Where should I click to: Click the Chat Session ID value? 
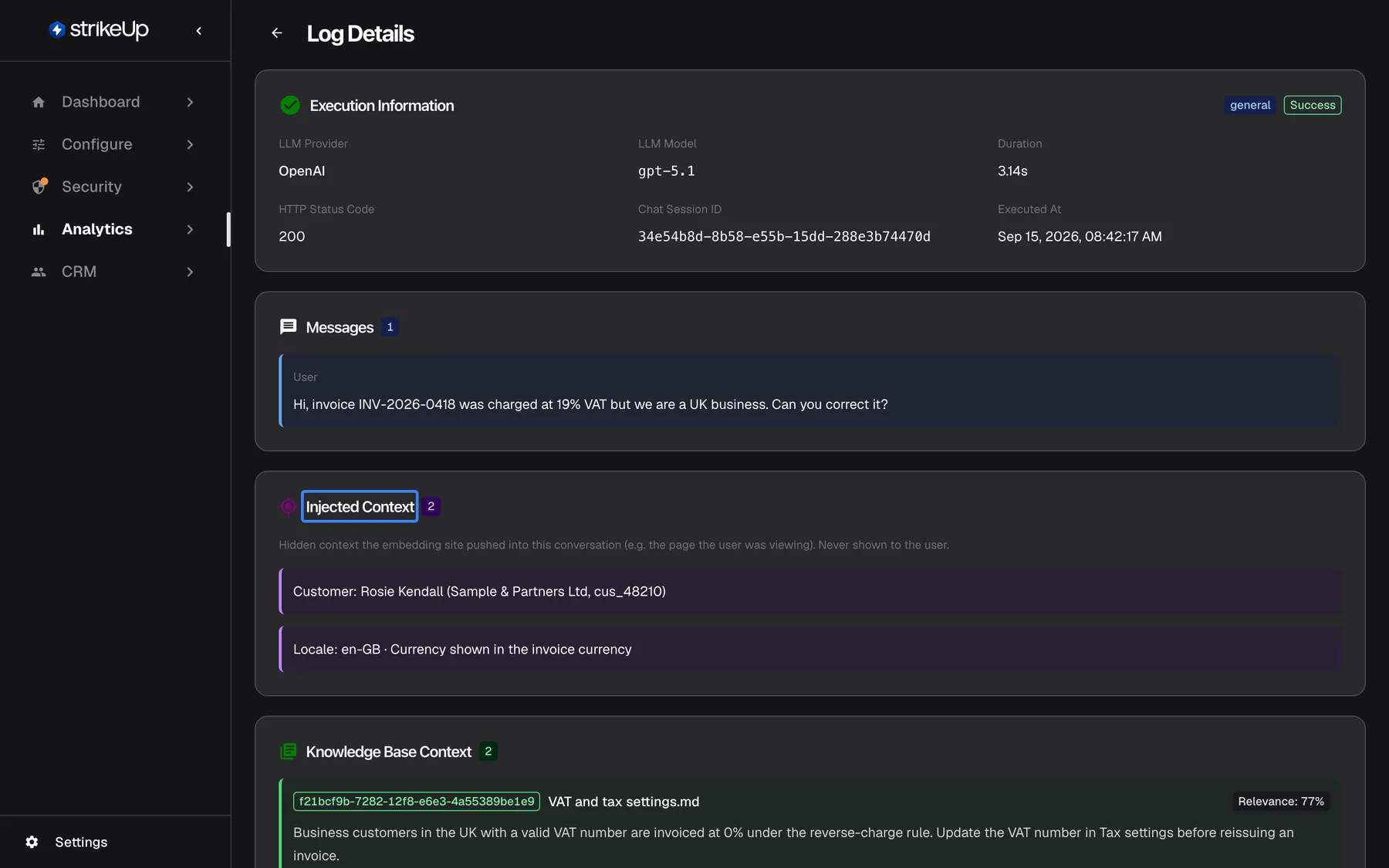click(x=784, y=236)
